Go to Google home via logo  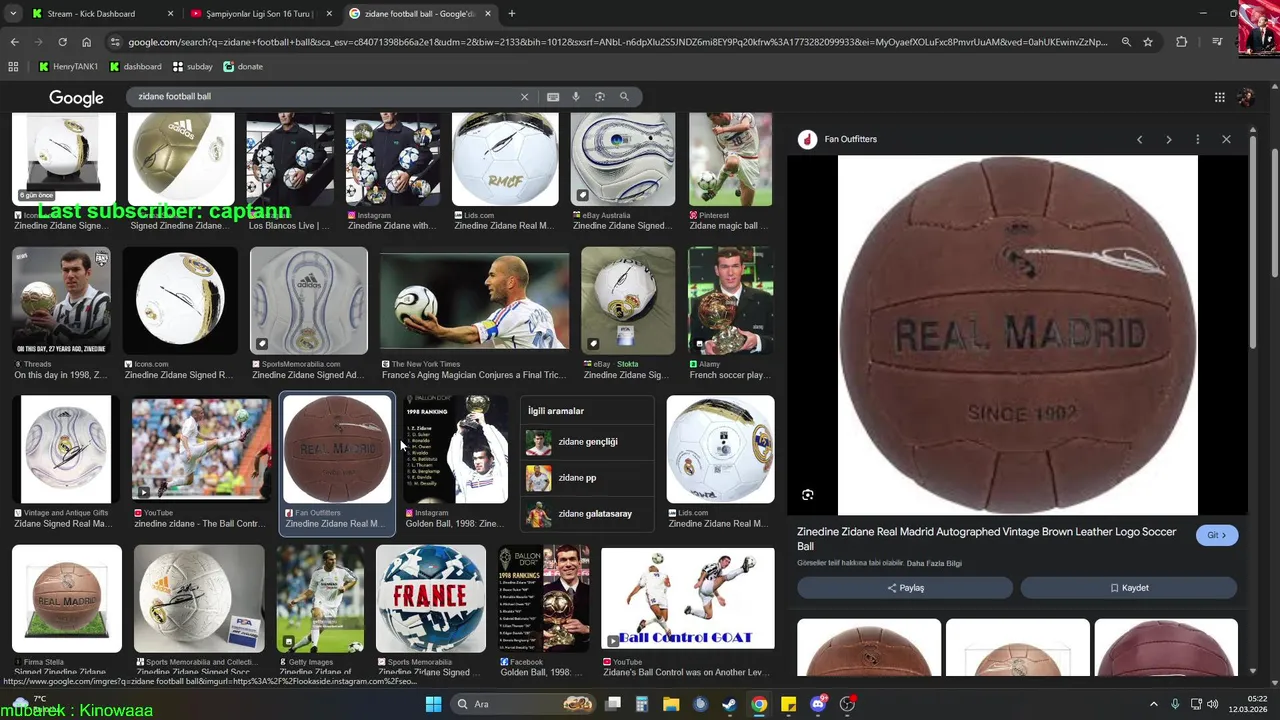click(x=76, y=97)
